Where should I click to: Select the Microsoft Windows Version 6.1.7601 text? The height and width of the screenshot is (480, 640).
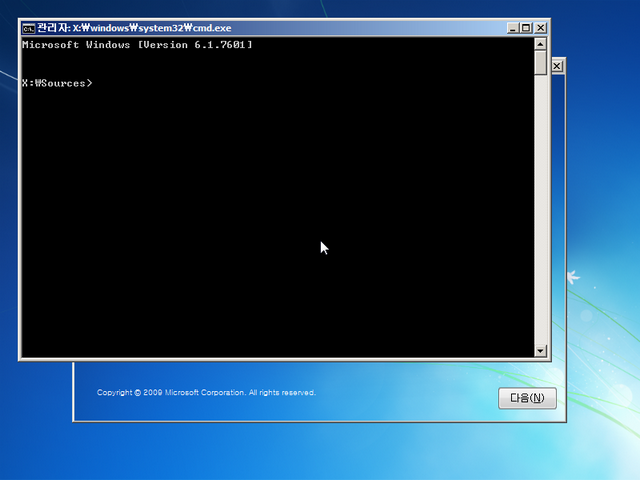click(x=137, y=45)
